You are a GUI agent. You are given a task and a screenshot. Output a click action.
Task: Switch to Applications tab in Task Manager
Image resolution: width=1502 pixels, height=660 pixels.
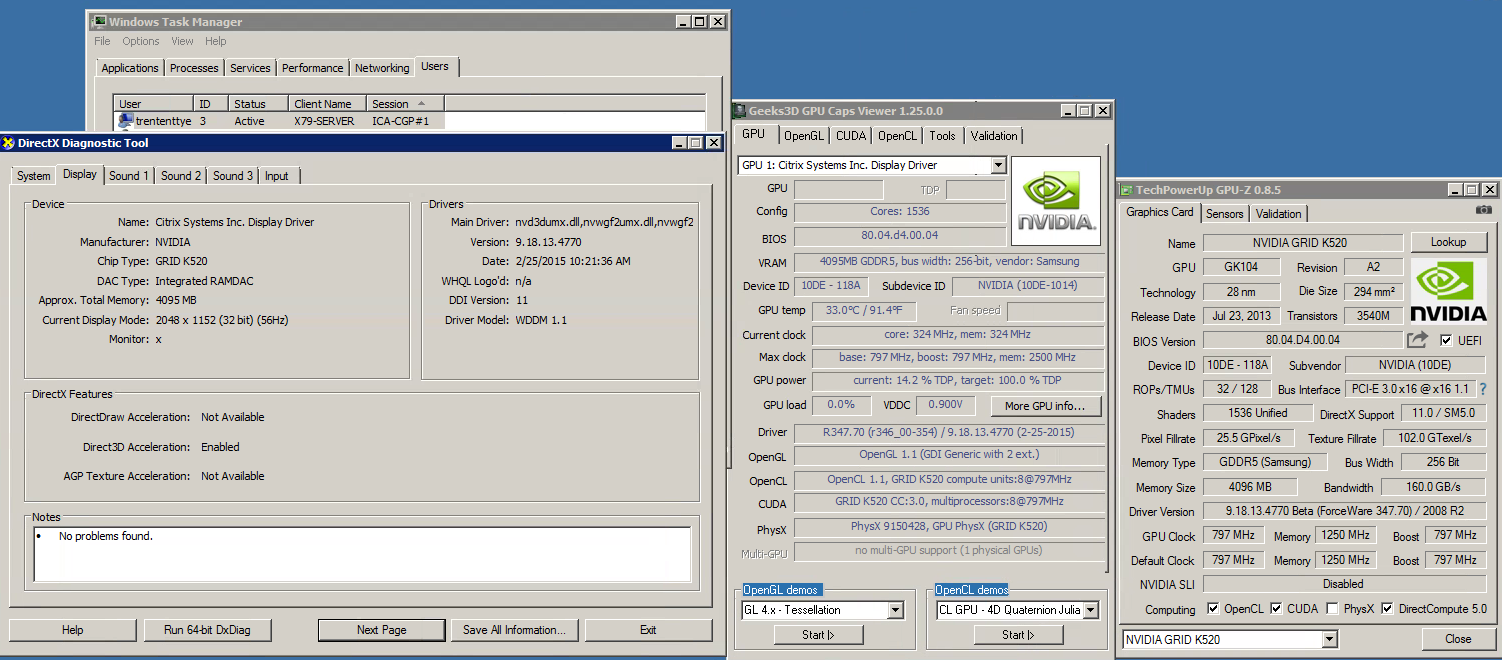[x=130, y=68]
